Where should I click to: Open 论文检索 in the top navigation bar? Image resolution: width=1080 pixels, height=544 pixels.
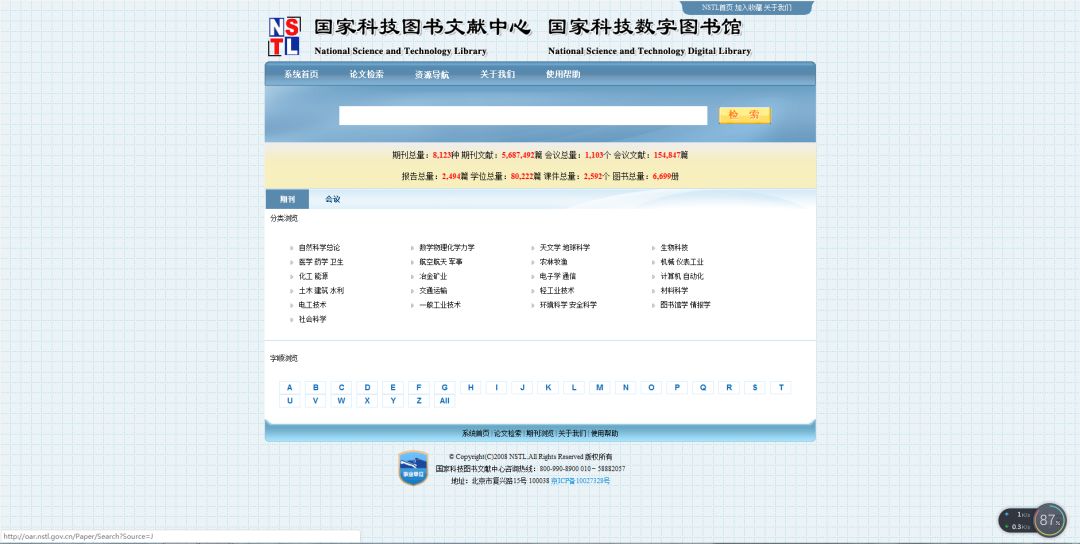pyautogui.click(x=366, y=74)
